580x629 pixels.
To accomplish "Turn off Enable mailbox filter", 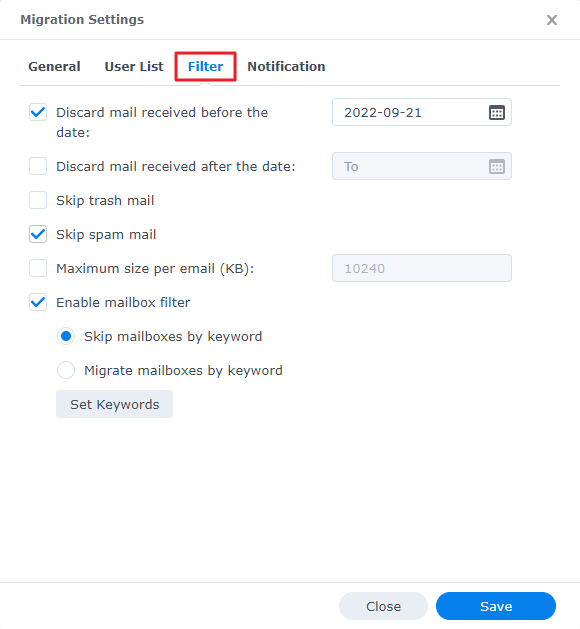I will 38,302.
